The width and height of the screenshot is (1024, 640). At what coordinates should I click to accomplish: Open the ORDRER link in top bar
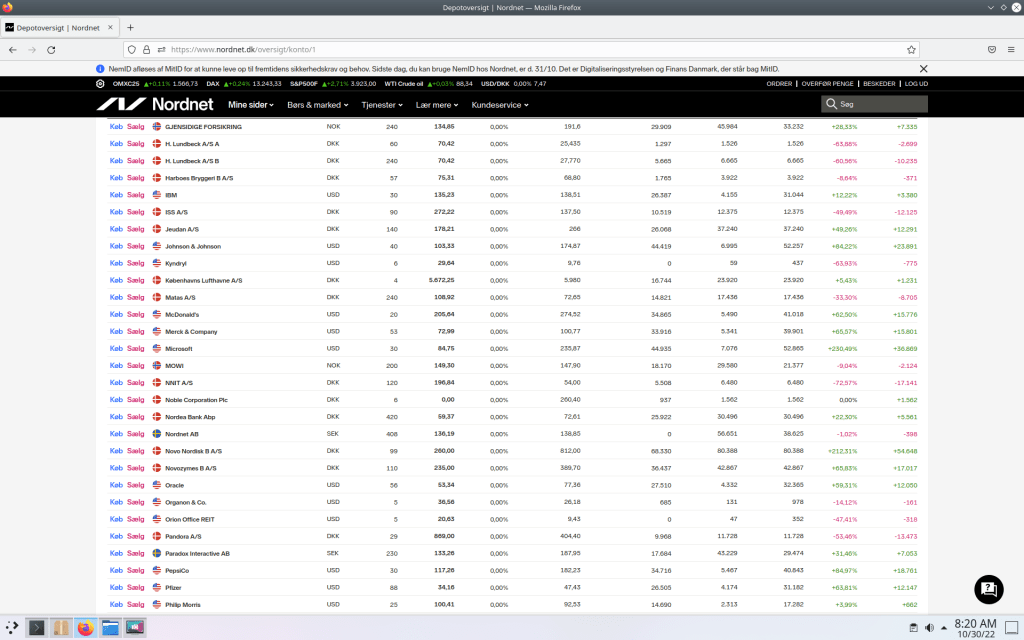click(x=779, y=84)
